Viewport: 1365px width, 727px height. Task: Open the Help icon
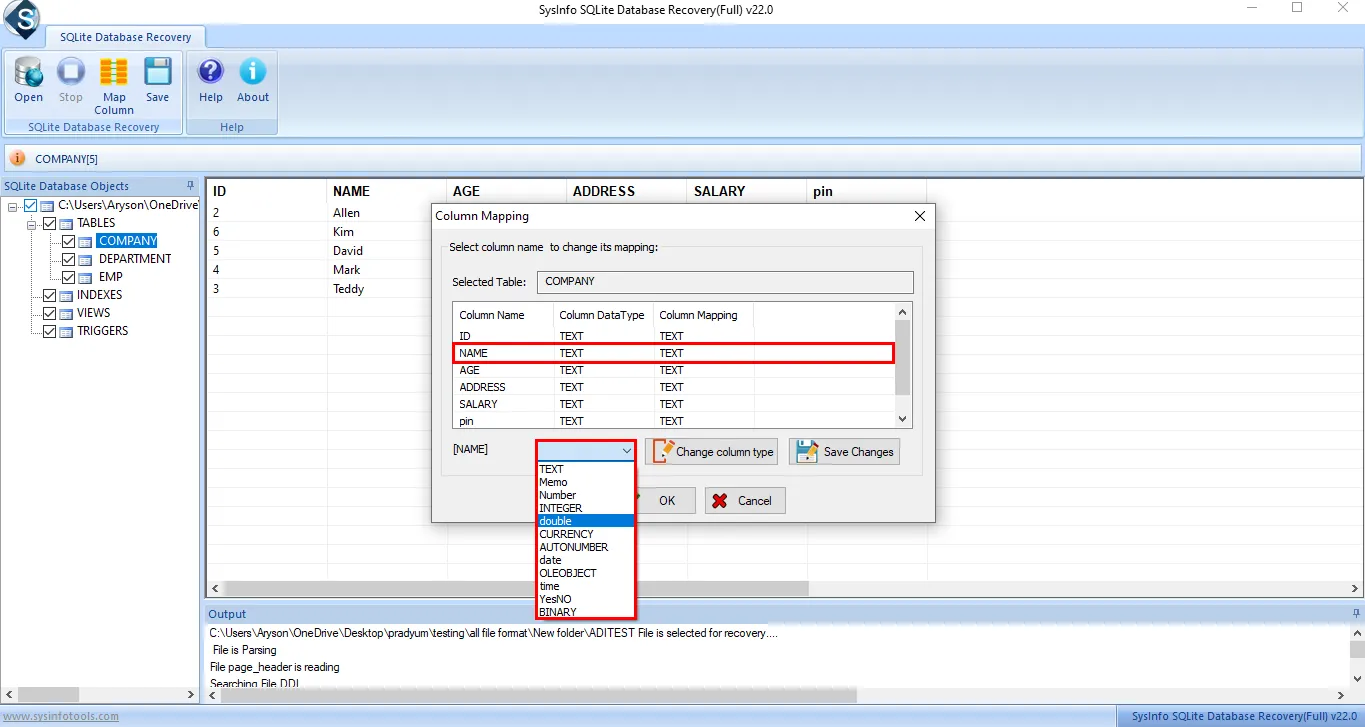pos(210,74)
